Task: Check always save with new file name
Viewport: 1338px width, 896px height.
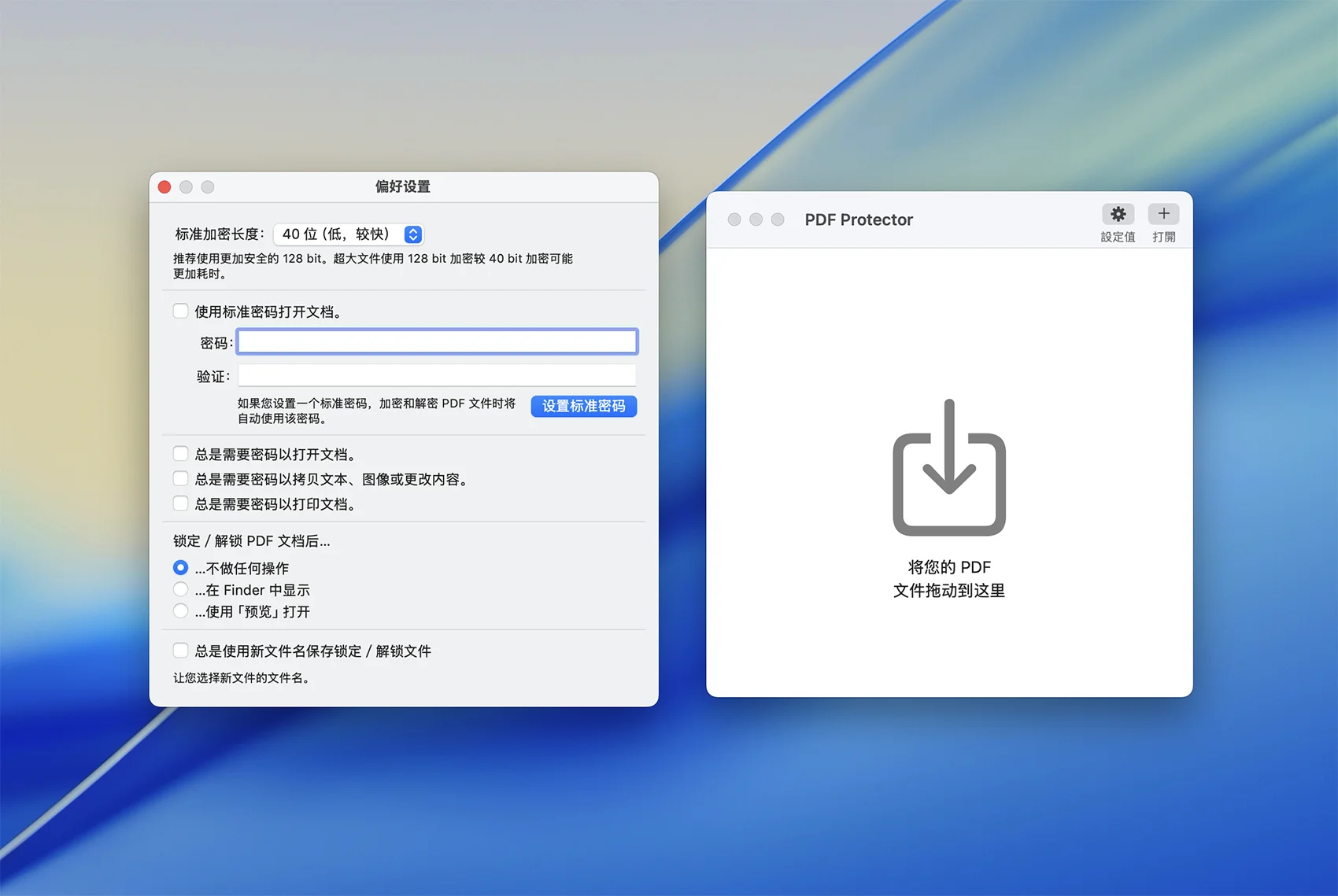Action: pos(181,651)
